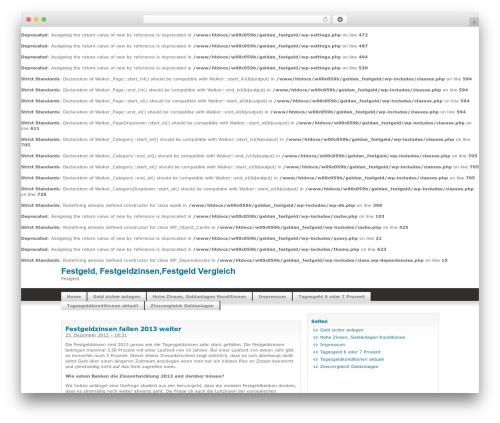500x423 pixels.
Task: Click the Festgeld tagline under site title
Action: pos(70,279)
